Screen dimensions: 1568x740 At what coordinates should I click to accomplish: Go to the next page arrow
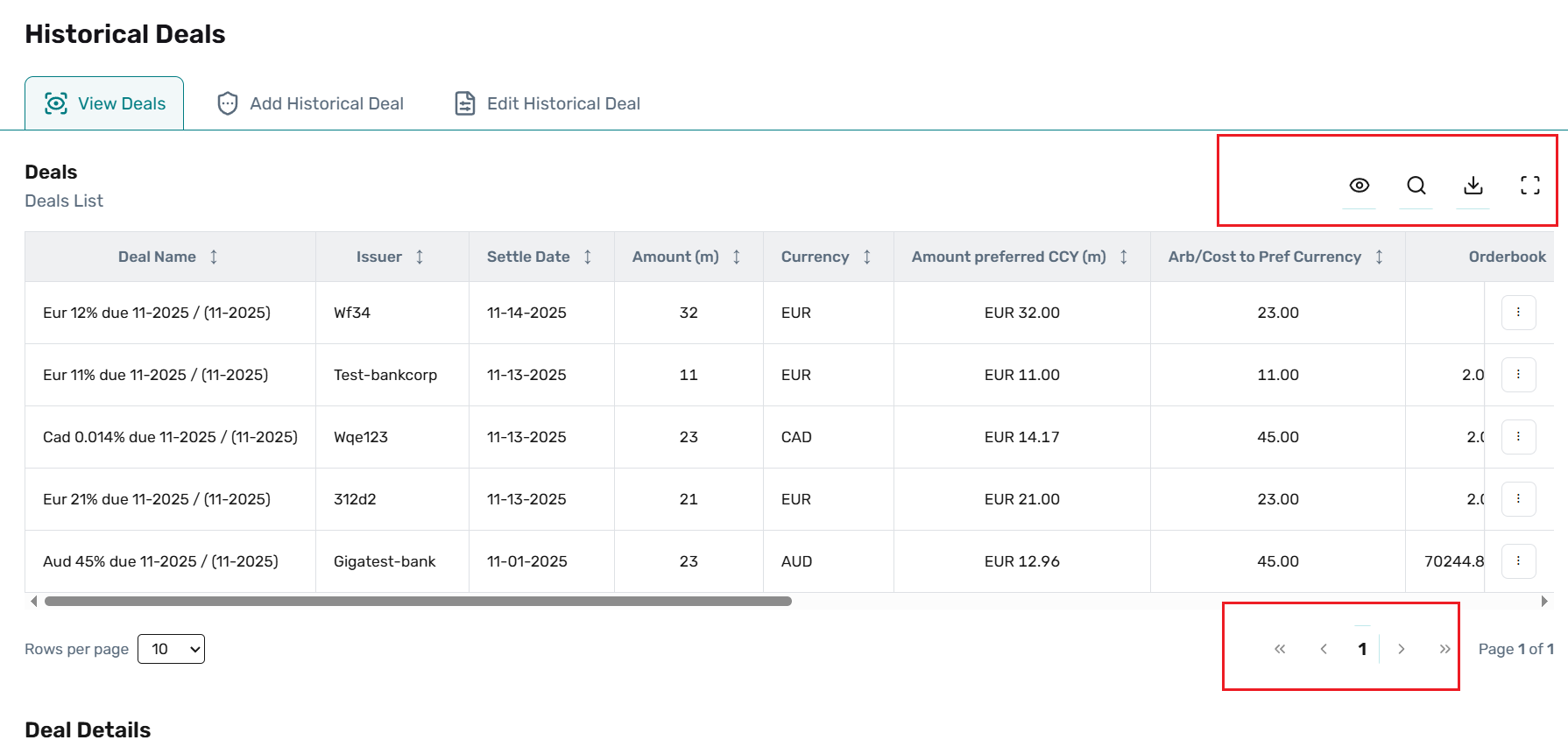[x=1402, y=649]
